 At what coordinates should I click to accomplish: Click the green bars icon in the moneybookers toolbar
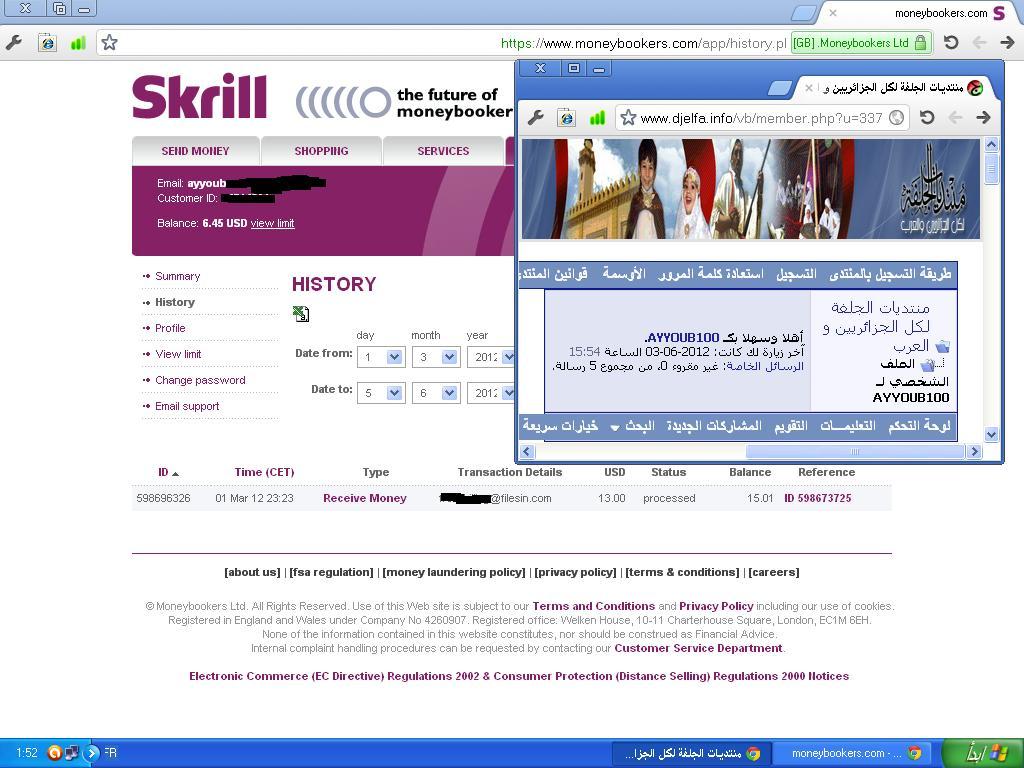point(78,43)
